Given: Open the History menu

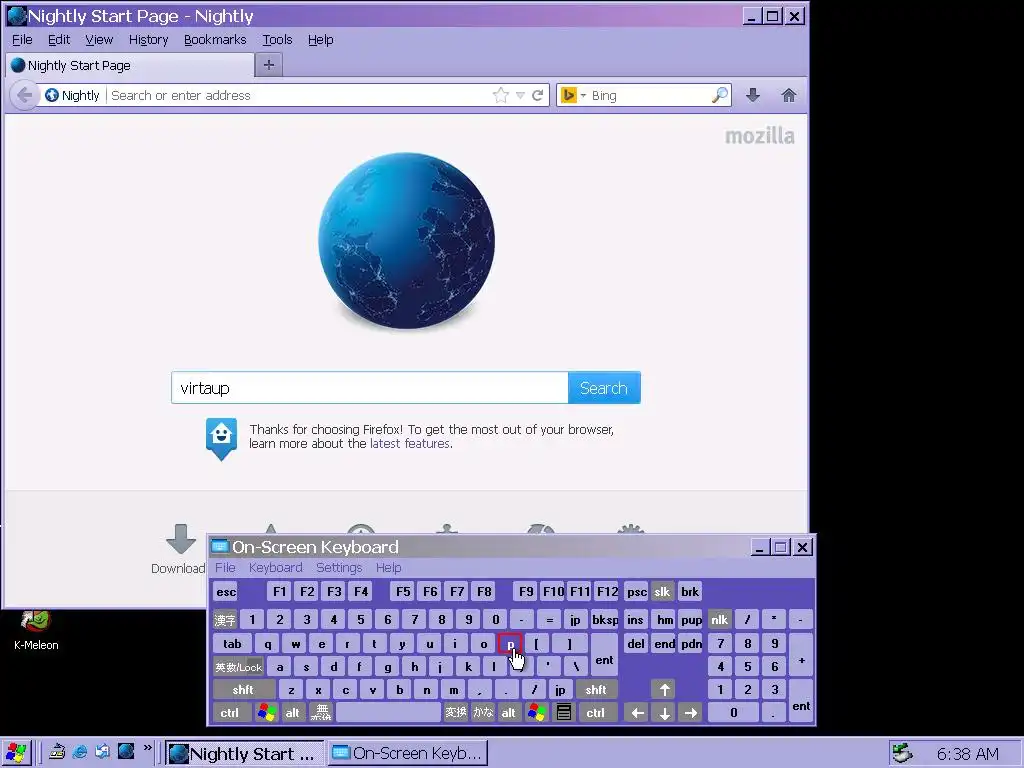Looking at the screenshot, I should tap(148, 40).
